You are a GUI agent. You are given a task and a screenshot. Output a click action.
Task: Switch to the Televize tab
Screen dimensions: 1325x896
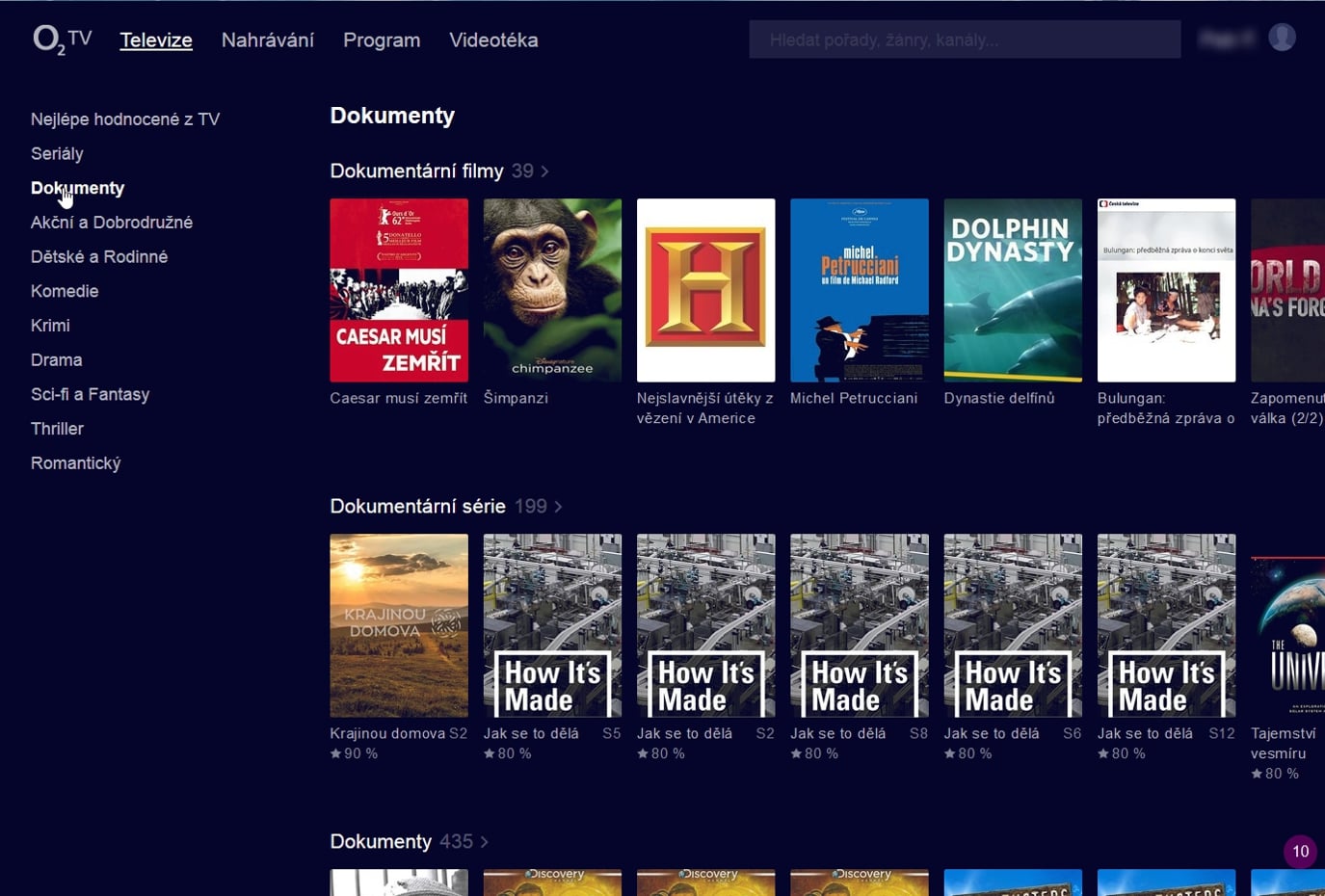[156, 40]
